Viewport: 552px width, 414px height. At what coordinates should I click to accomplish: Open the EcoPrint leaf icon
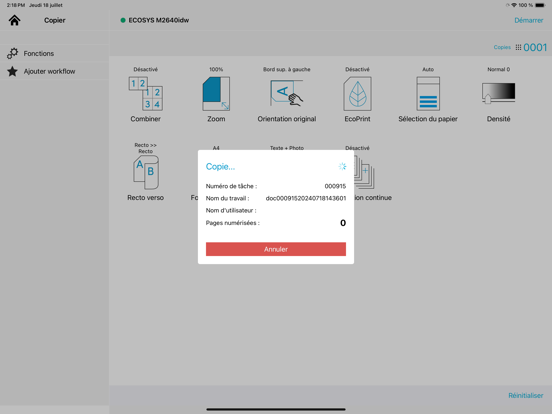point(357,94)
